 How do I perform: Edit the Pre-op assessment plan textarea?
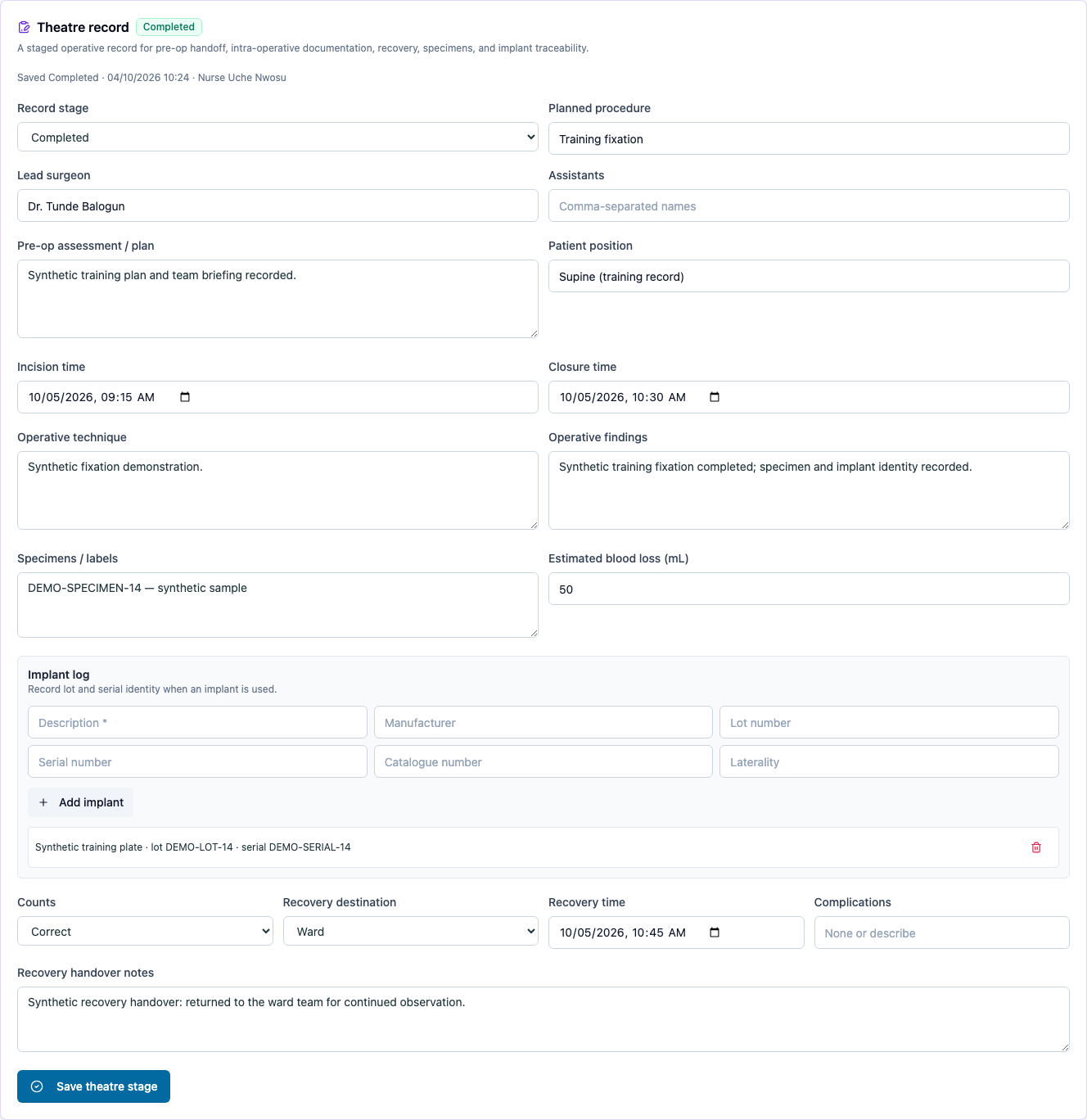click(x=277, y=299)
